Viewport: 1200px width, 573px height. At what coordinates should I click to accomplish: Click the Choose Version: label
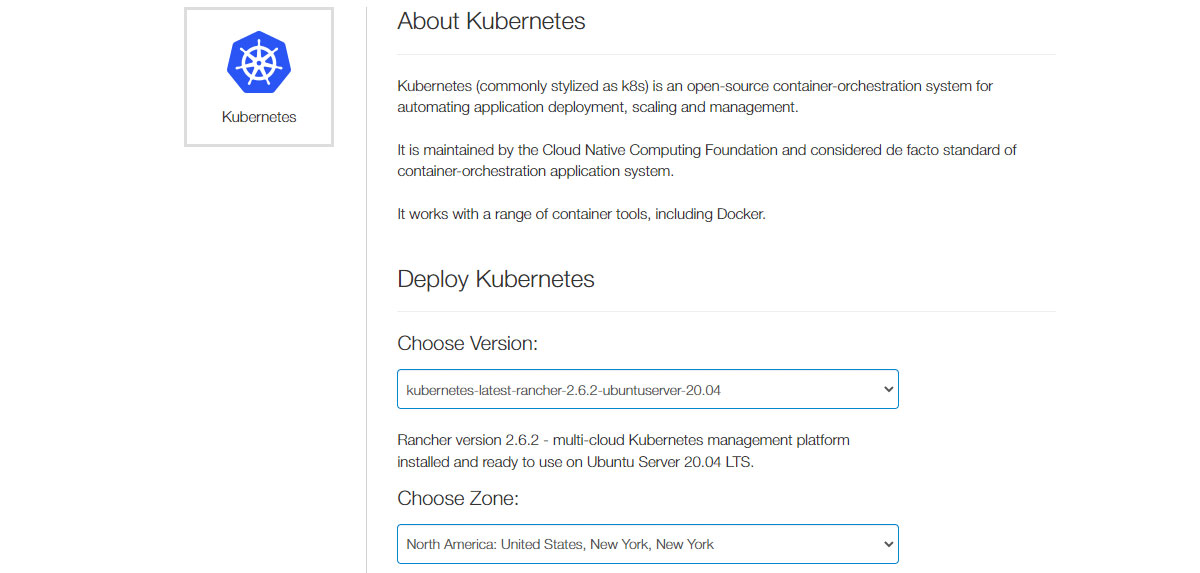click(x=468, y=343)
